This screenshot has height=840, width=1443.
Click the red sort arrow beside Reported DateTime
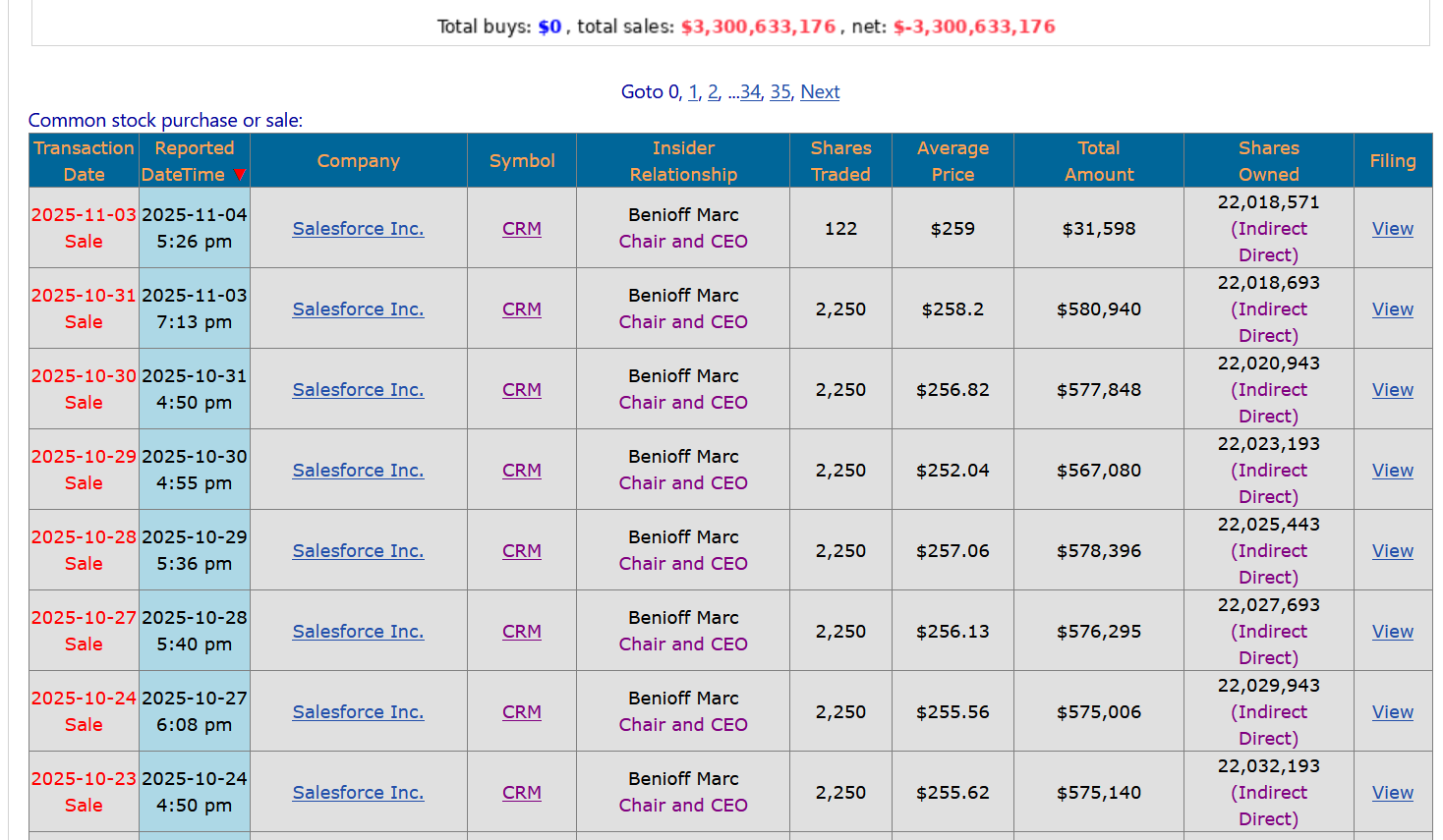tap(239, 175)
